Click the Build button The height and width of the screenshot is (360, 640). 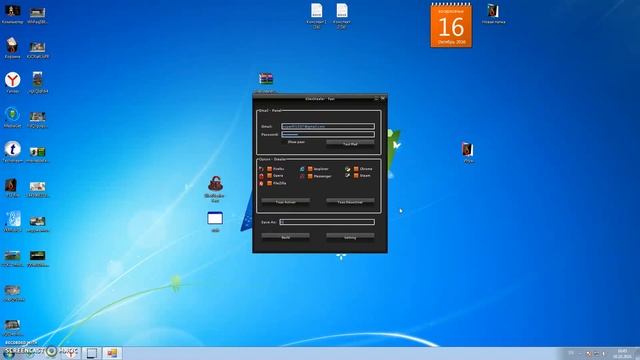[x=285, y=237]
